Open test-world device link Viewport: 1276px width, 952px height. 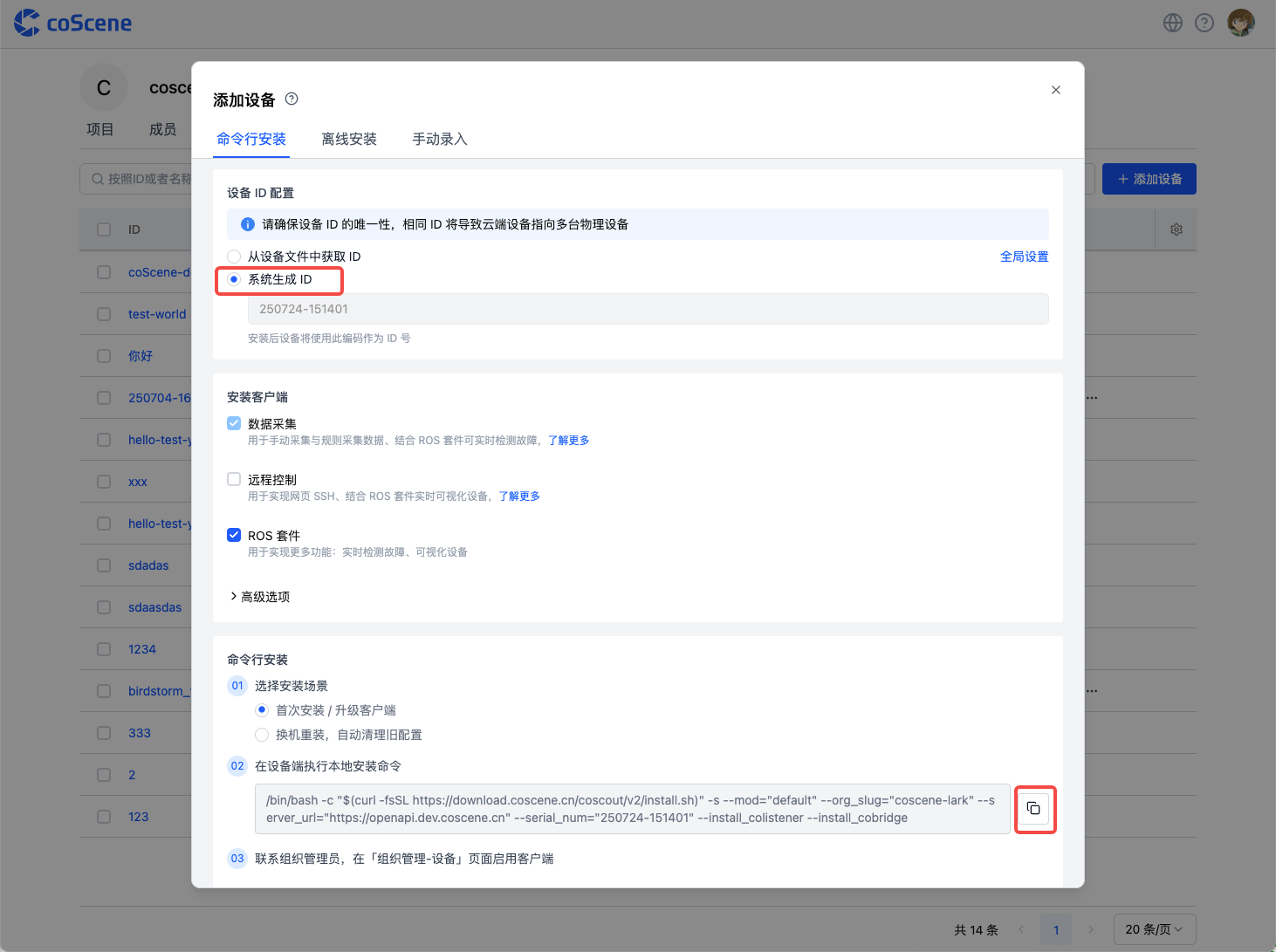pyautogui.click(x=157, y=314)
